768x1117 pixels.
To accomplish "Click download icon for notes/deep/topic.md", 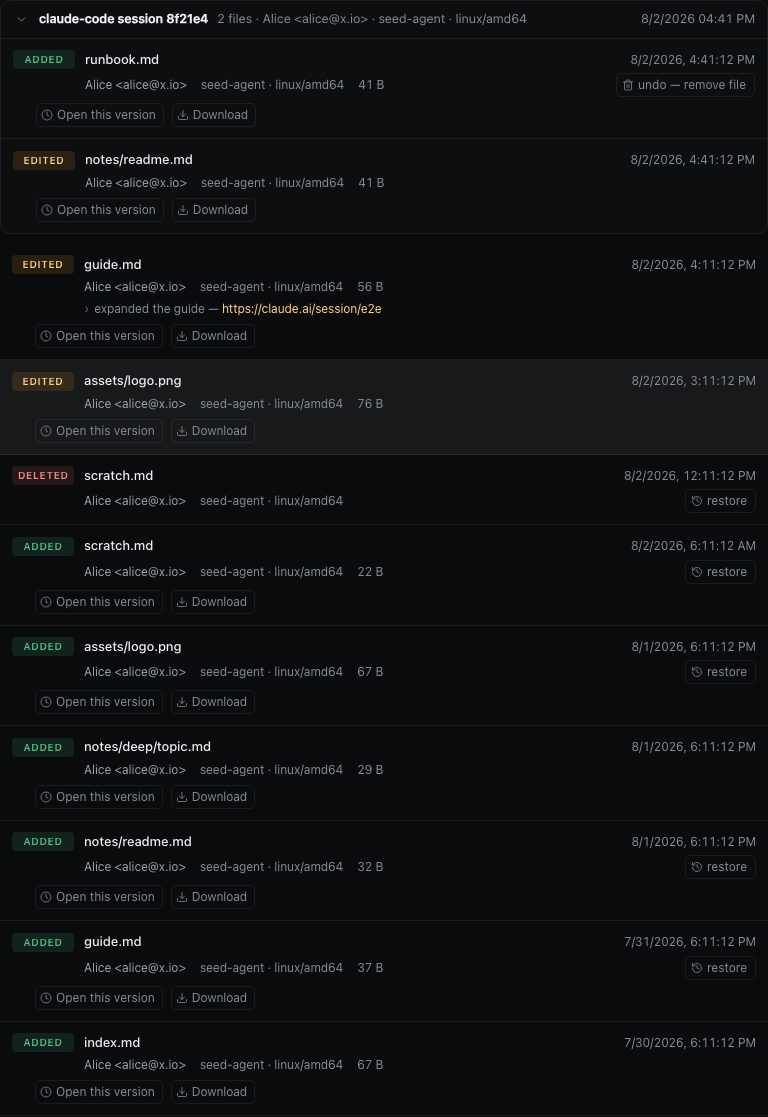I will 182,797.
